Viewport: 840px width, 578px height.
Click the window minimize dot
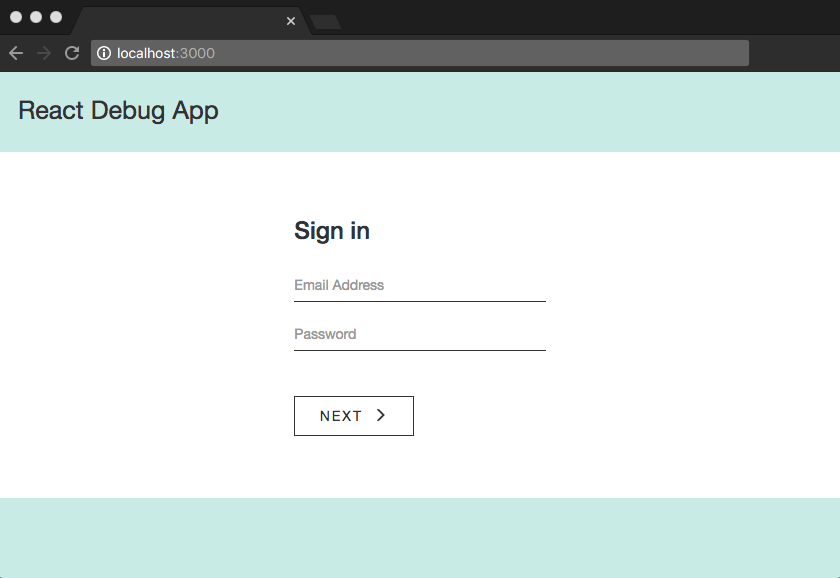point(36,17)
